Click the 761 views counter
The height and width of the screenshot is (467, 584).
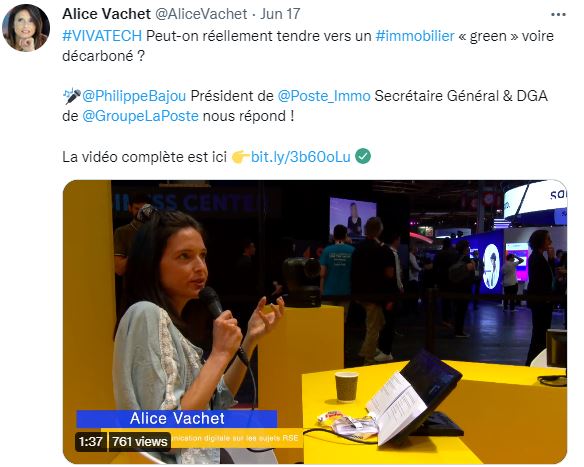click(140, 442)
